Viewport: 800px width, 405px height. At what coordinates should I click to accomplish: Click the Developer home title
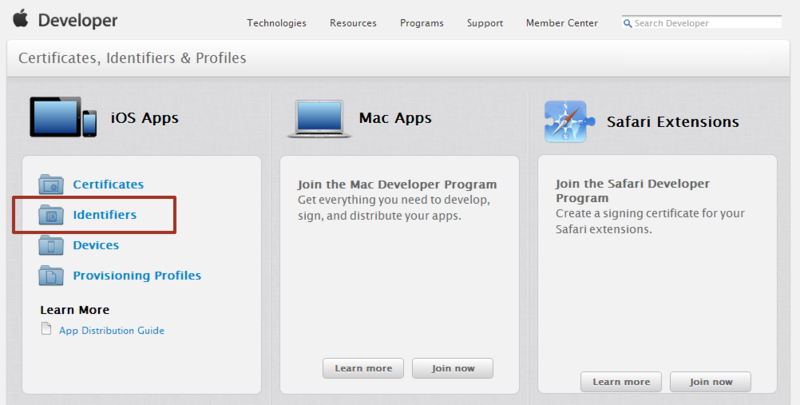coord(78,20)
